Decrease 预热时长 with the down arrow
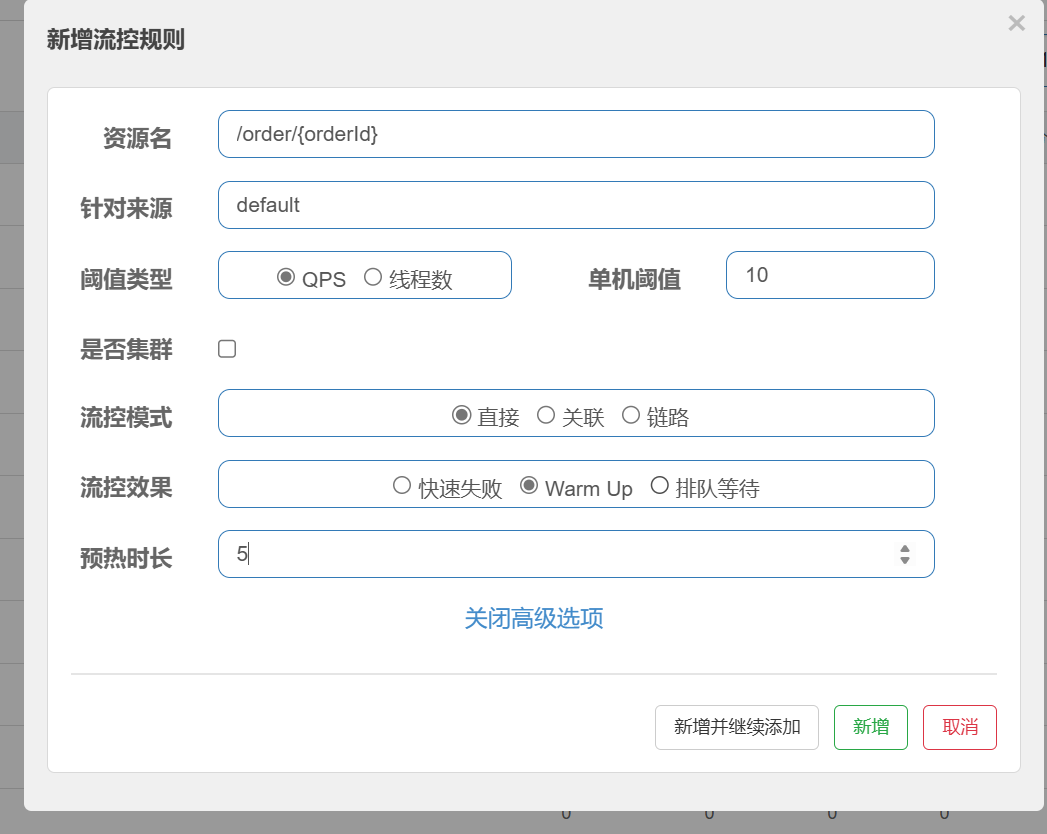Screen dimensions: 1047x834 (x=905, y=560)
